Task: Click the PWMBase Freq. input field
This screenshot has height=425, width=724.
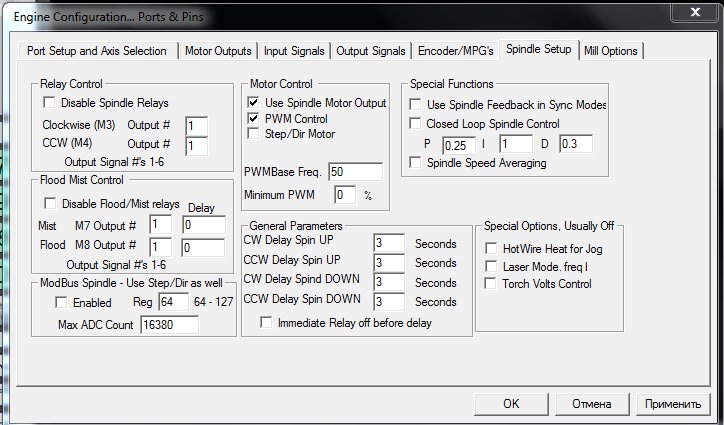Action: click(355, 172)
